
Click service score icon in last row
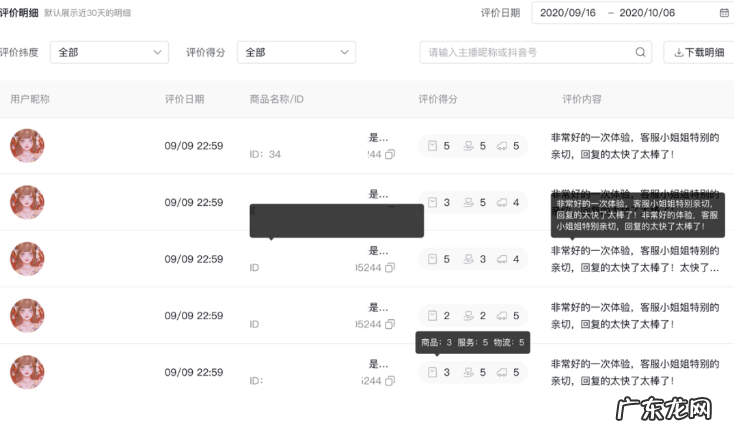pos(468,372)
